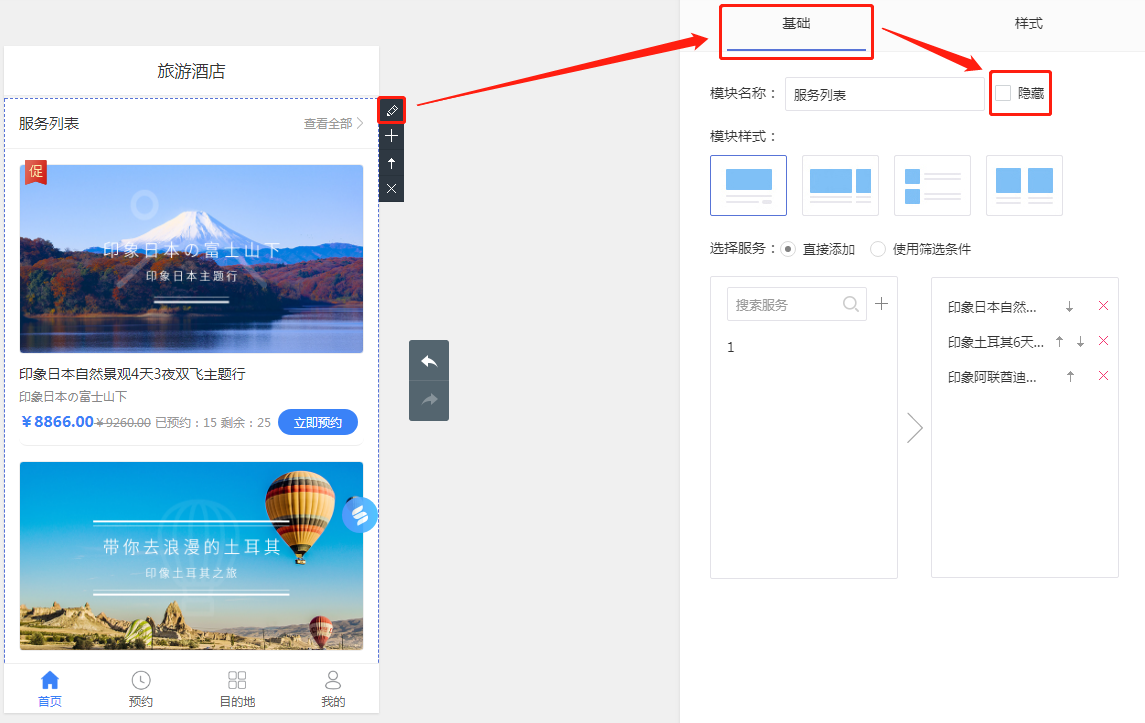1145x723 pixels.
Task: Move the service list module up with the arrow icon
Action: coord(391,162)
